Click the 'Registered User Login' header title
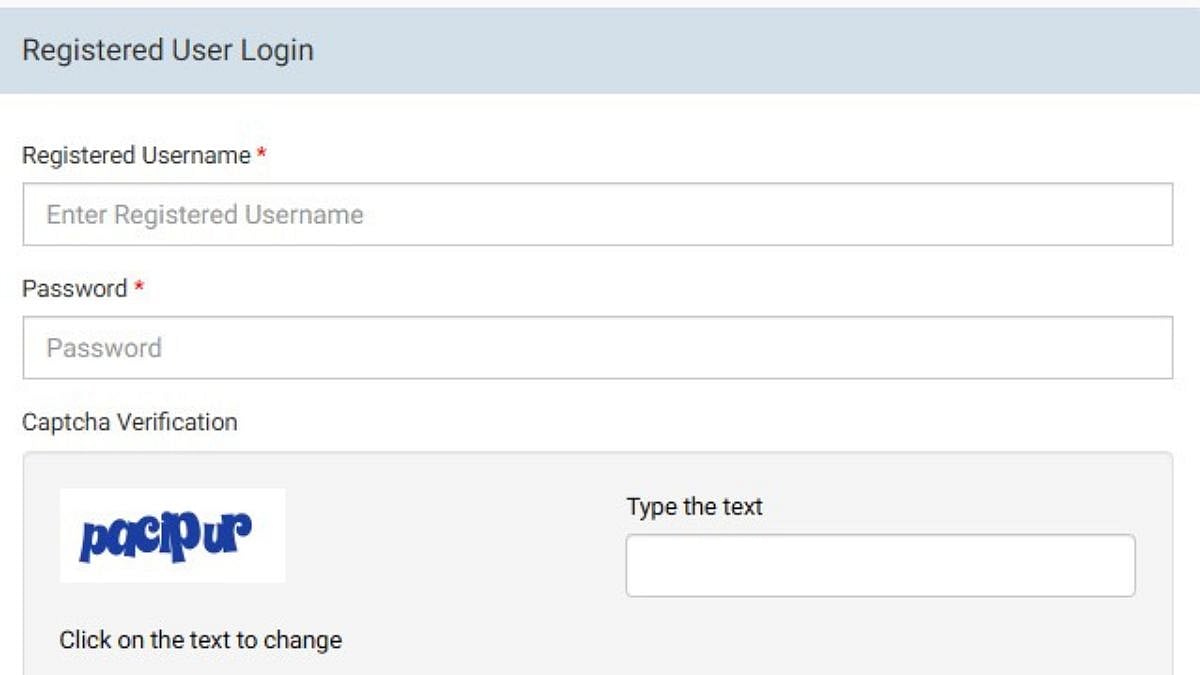 [x=167, y=50]
